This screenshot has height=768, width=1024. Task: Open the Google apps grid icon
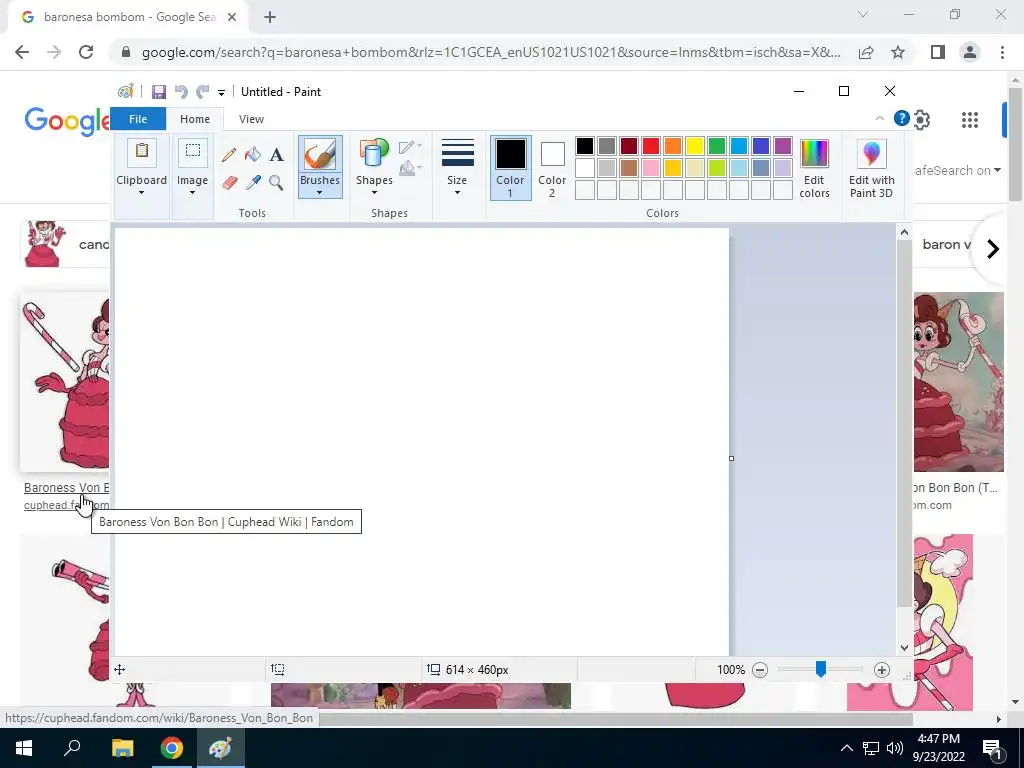pos(970,120)
